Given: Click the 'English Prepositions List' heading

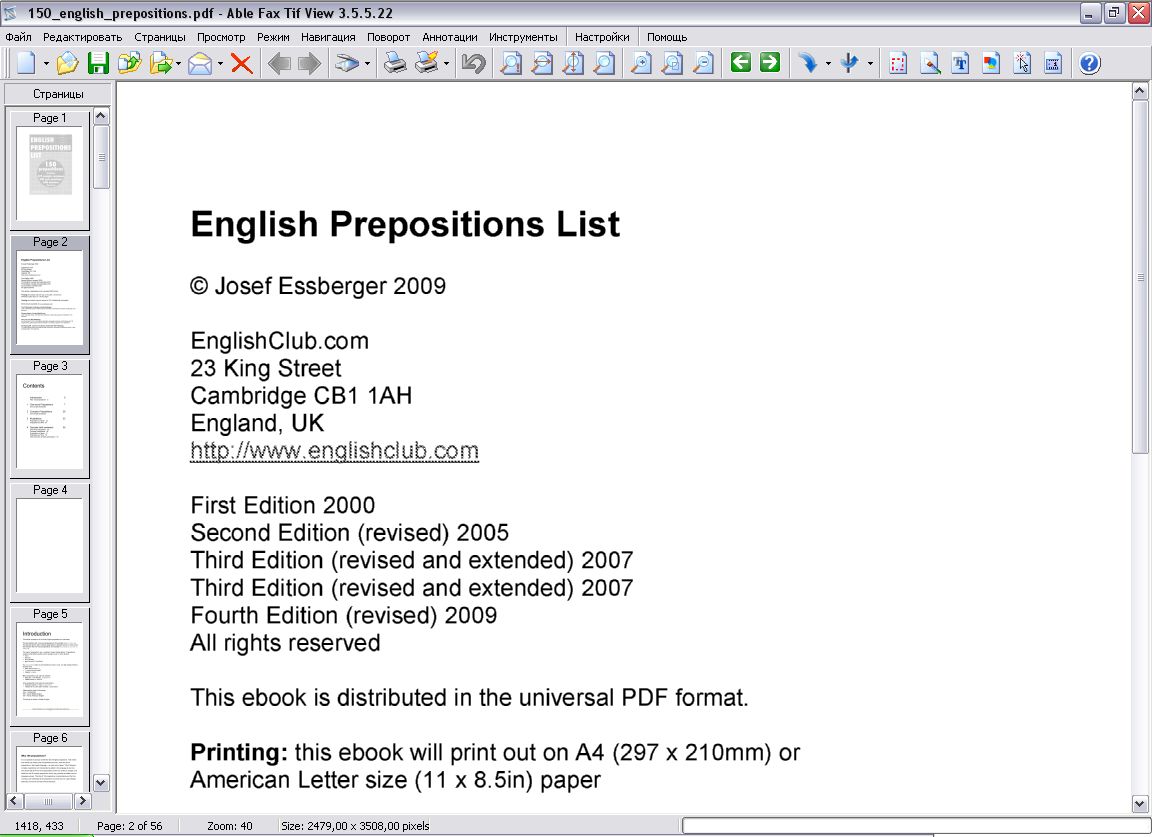Looking at the screenshot, I should click(405, 224).
